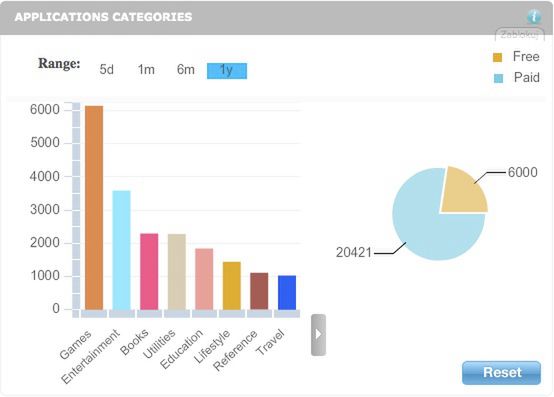Click the info icon in header
The width and height of the screenshot is (554, 397).
coord(534,16)
